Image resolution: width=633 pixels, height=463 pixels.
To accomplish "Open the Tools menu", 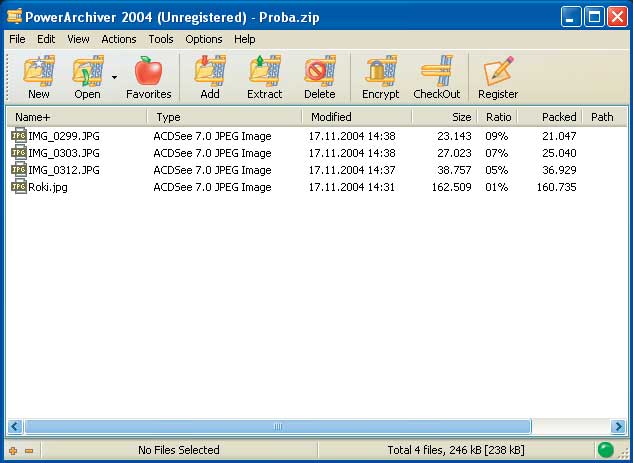I will pyautogui.click(x=161, y=39).
